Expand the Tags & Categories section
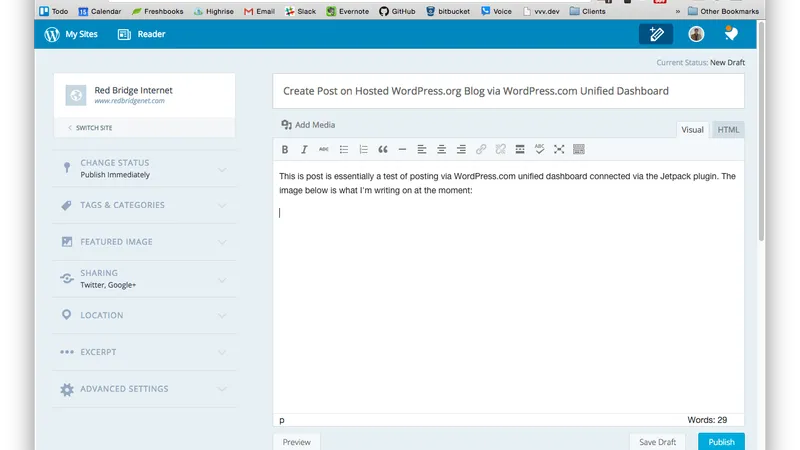This screenshot has width=800, height=450. click(144, 205)
